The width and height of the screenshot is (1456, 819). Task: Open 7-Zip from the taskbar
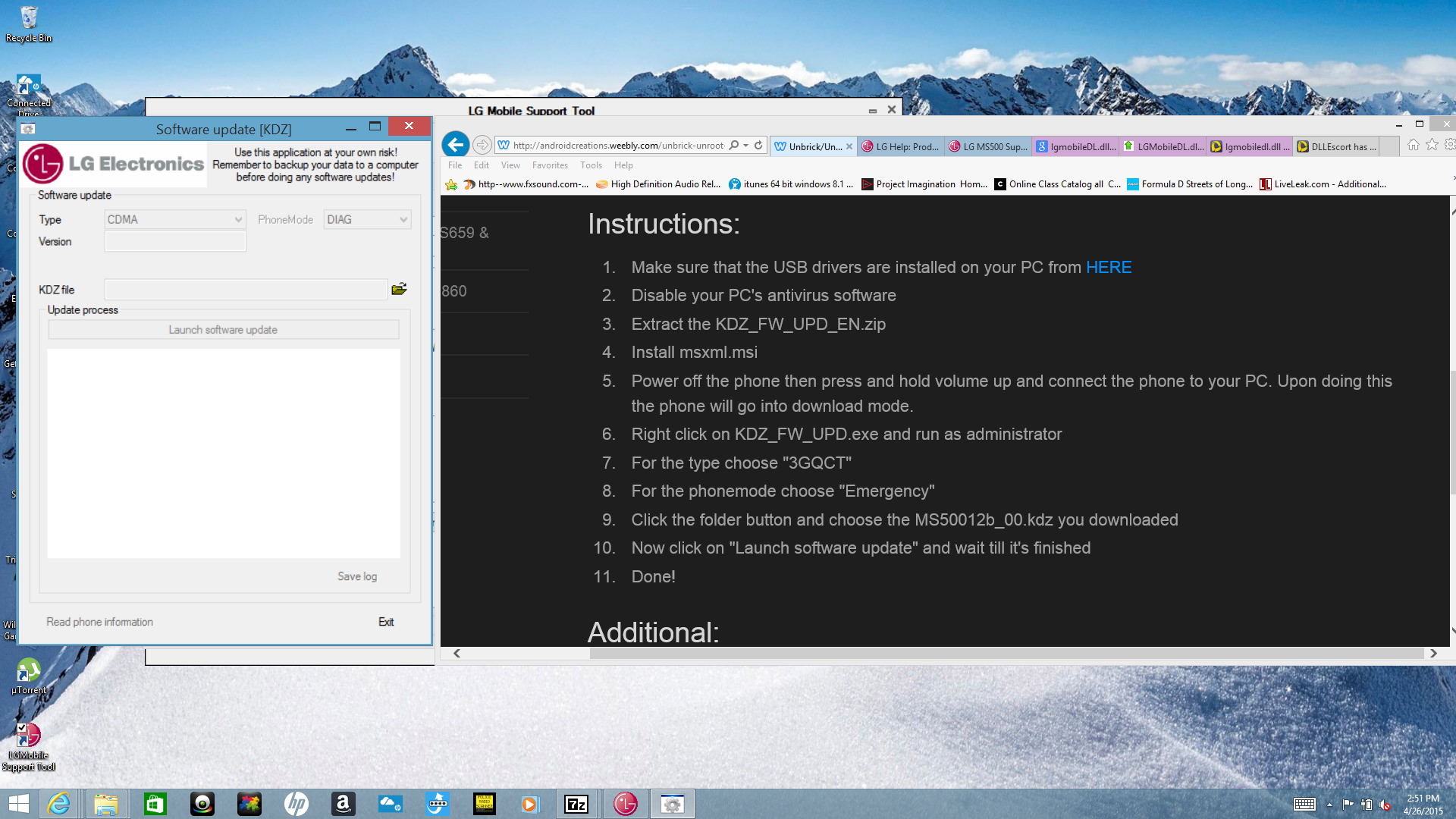[x=576, y=804]
